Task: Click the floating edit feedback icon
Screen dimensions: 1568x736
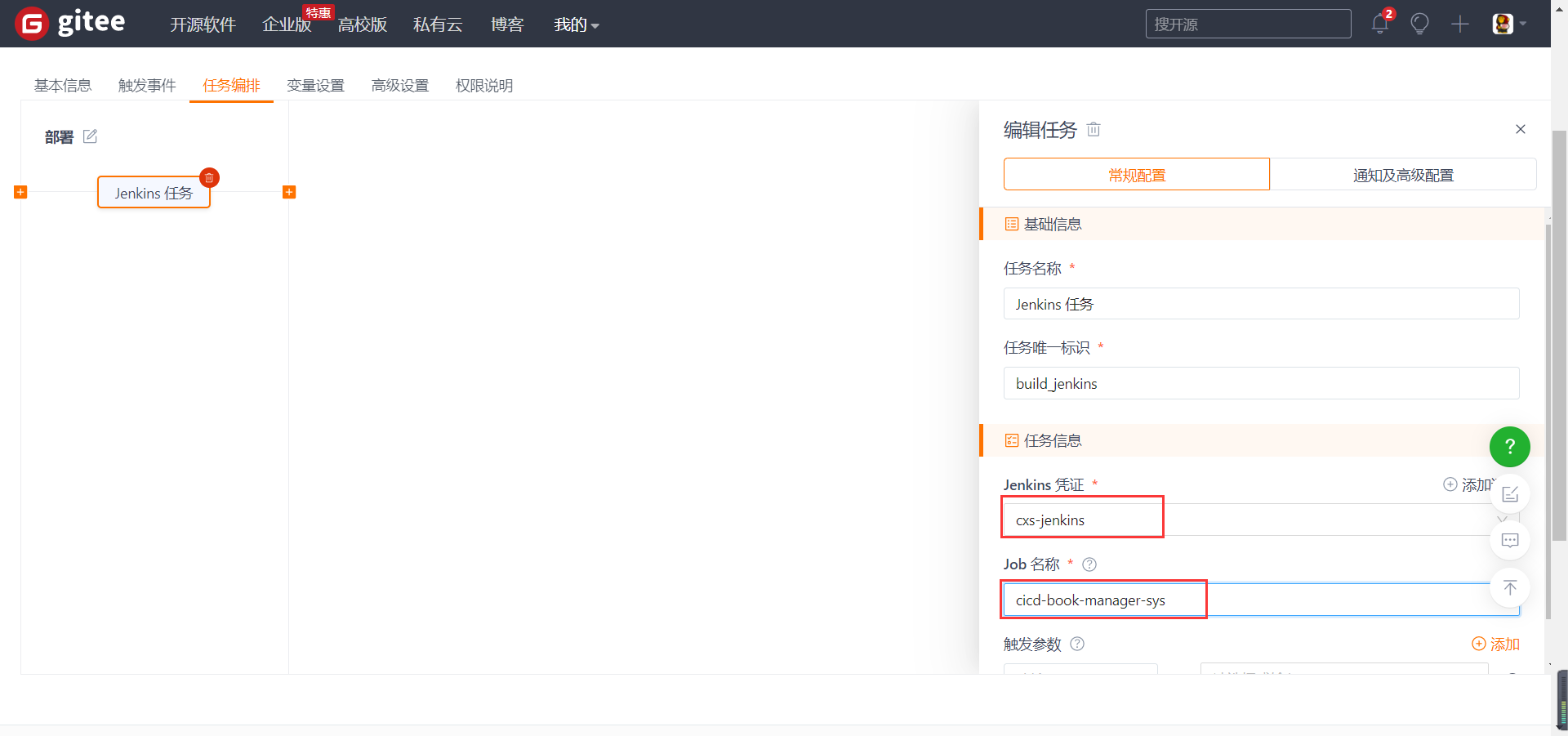Action: [1510, 493]
